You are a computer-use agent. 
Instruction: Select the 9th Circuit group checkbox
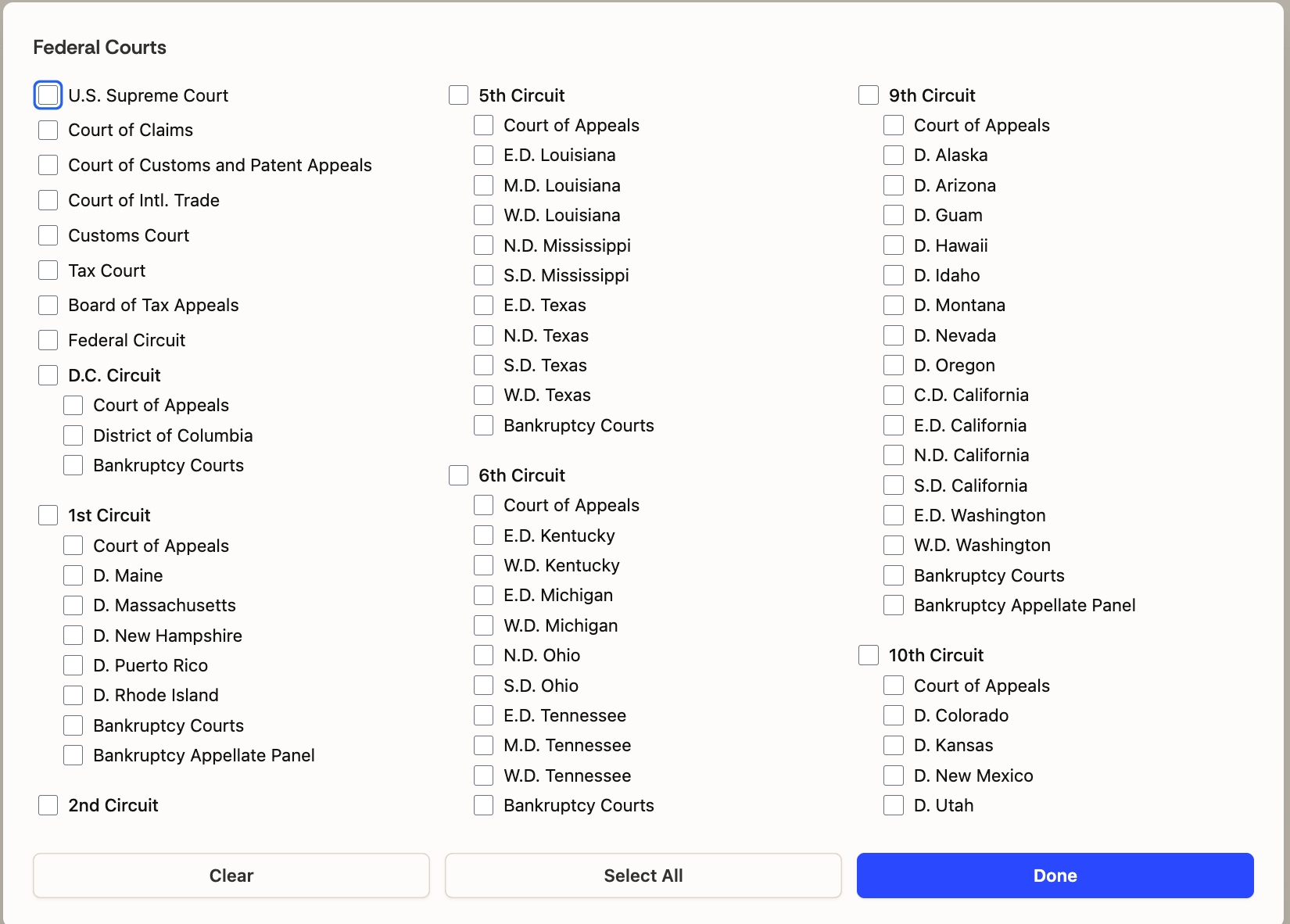[869, 95]
